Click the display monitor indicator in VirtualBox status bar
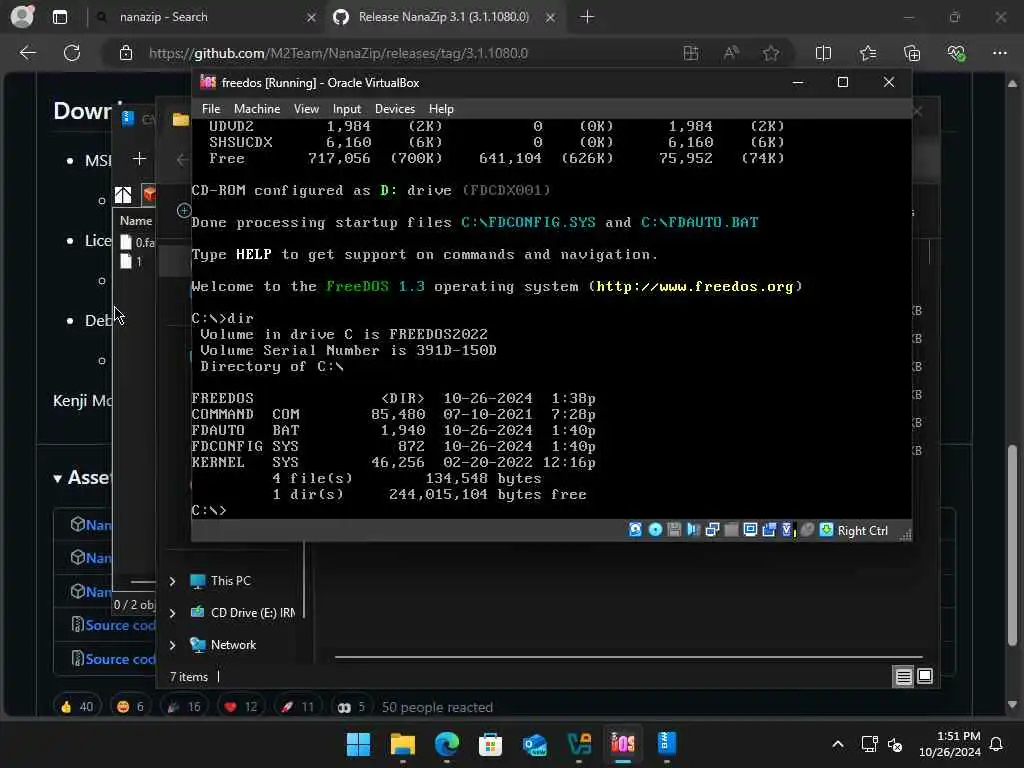 (750, 530)
